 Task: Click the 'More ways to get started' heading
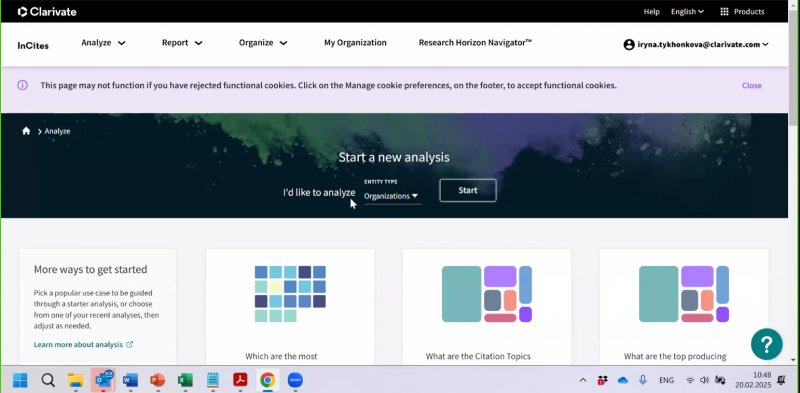[90, 269]
